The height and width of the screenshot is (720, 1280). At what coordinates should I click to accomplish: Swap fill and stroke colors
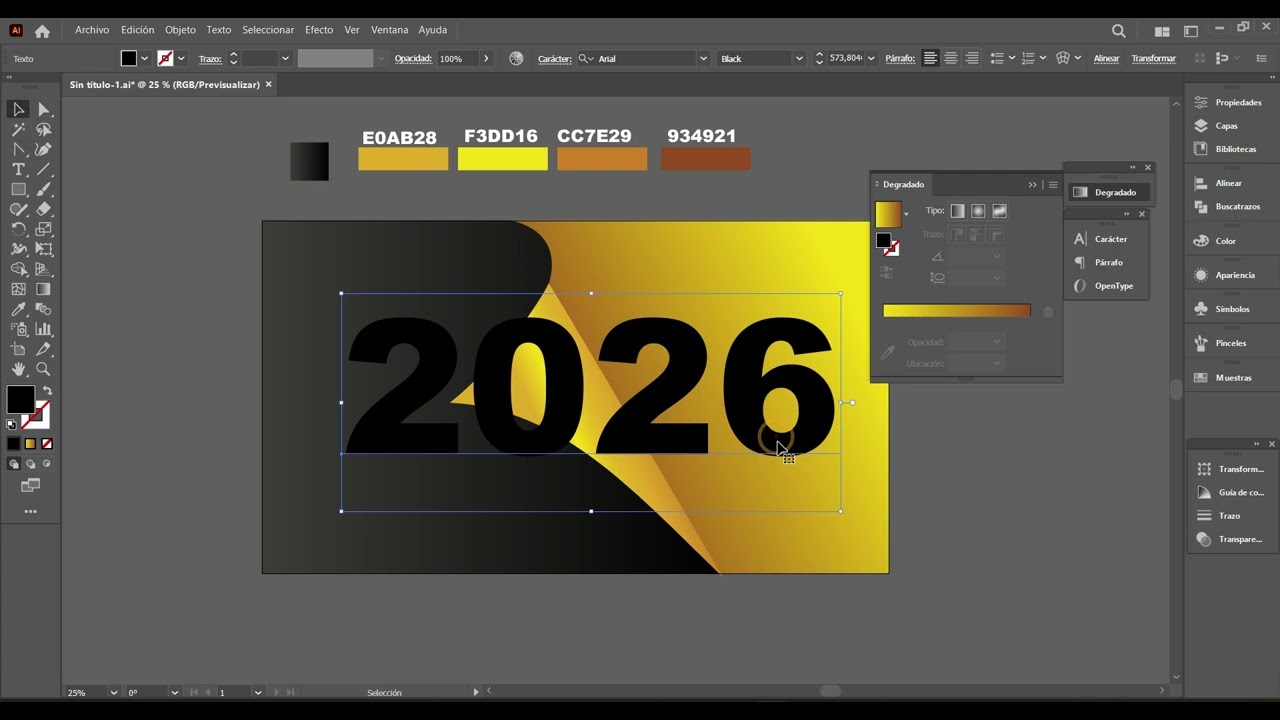pos(46,391)
